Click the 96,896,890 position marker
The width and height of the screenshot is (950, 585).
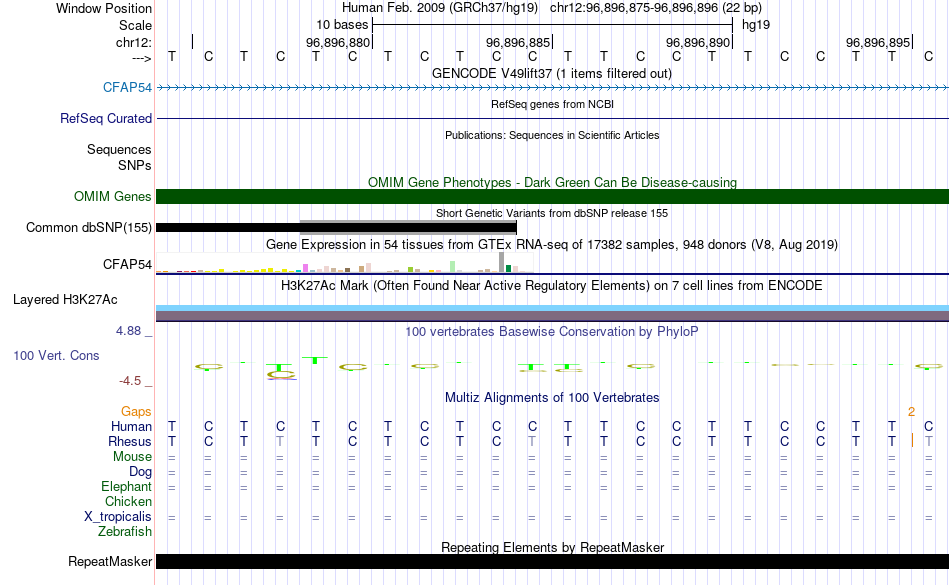[x=698, y=42]
